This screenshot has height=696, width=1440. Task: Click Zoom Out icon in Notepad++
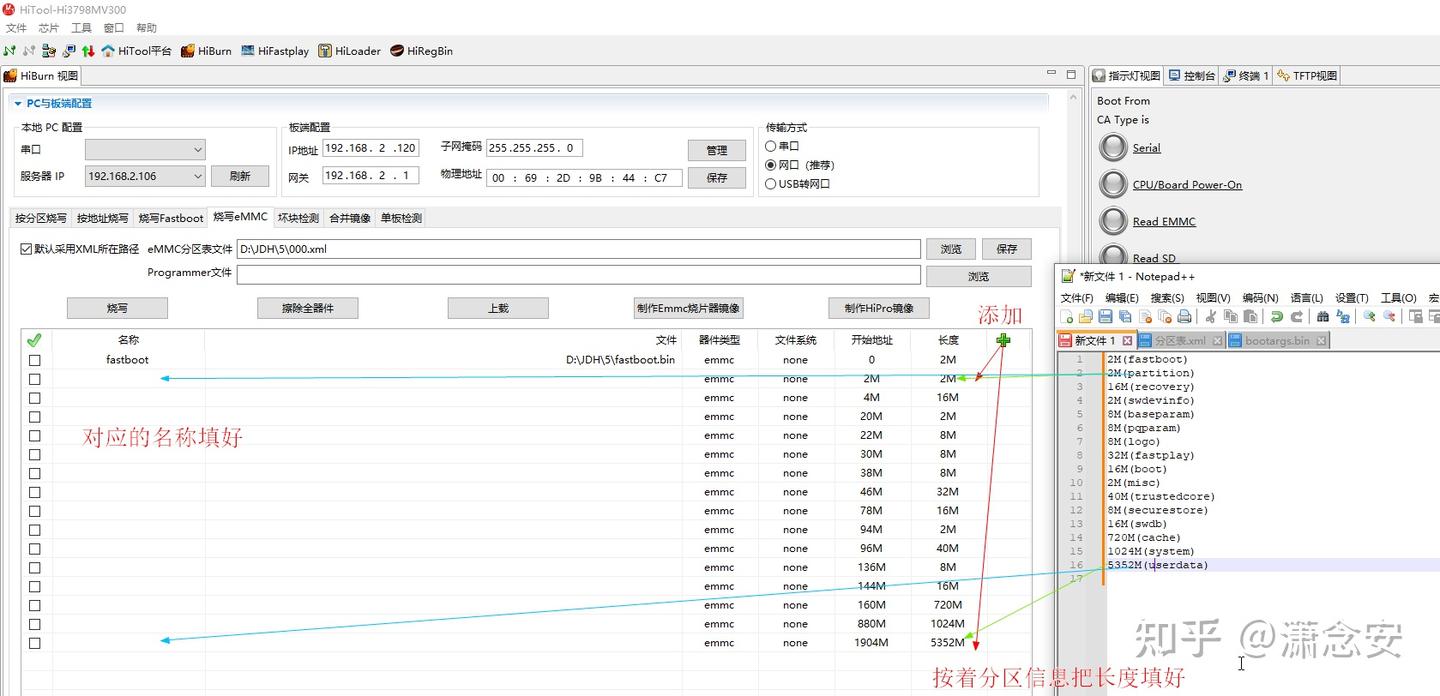point(1389,316)
